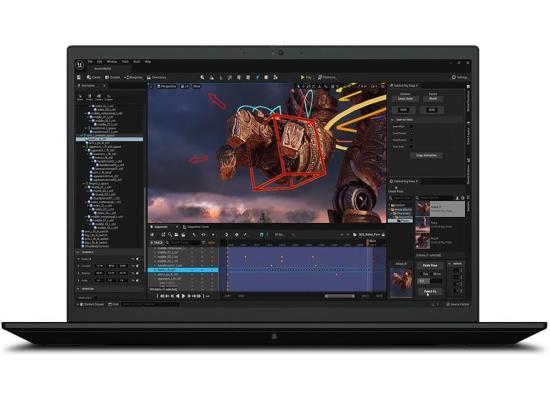
Task: Click the Parent select button in Snap panel
Action: (x=433, y=99)
